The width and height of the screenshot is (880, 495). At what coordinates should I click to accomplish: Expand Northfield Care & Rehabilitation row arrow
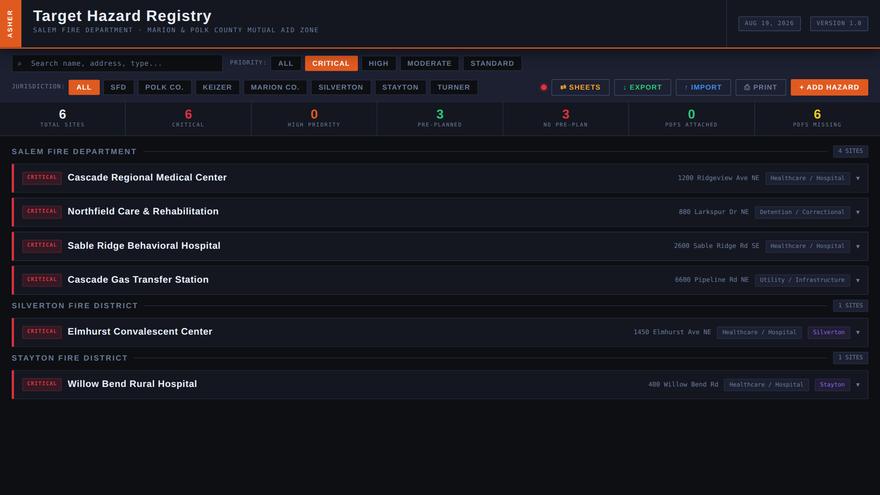858,212
